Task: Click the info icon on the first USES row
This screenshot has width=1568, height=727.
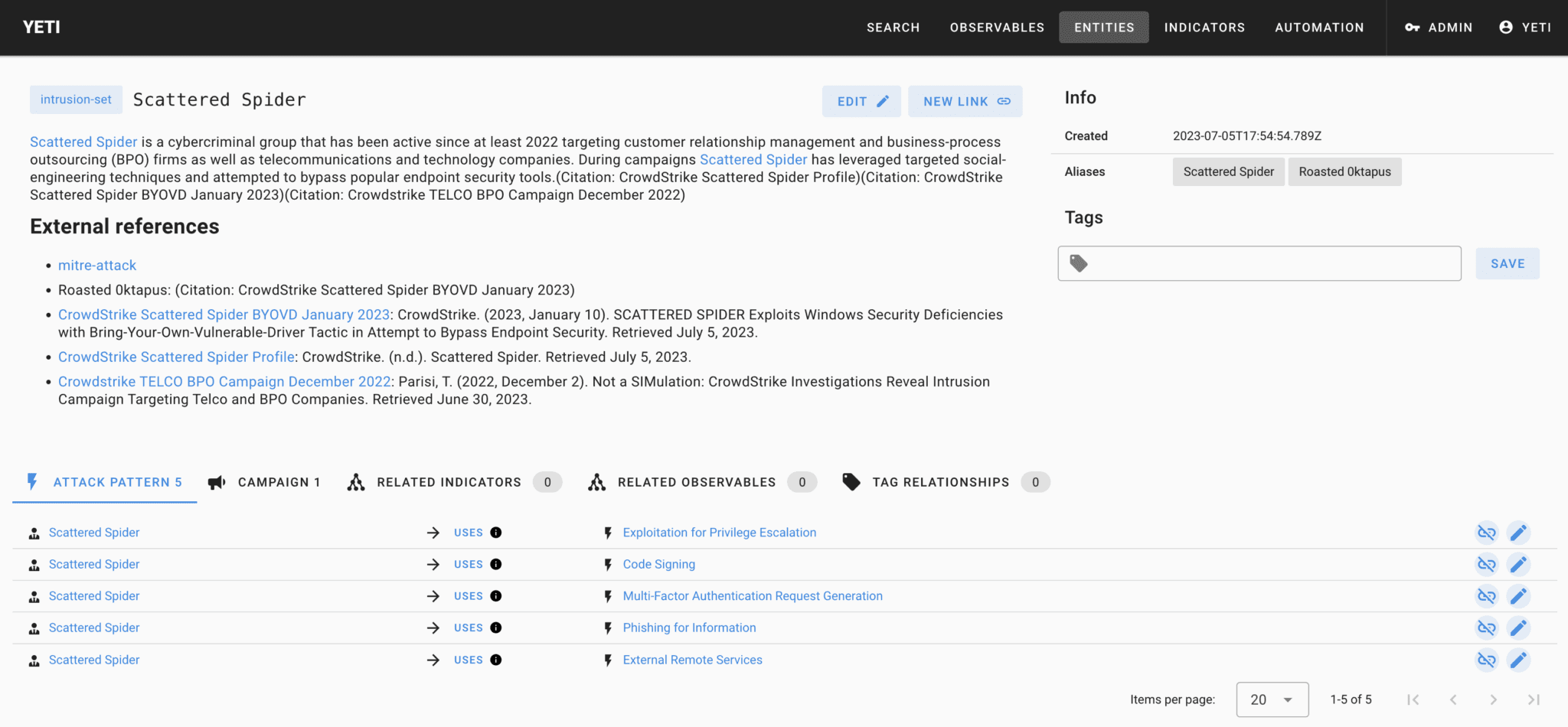Action: click(497, 532)
